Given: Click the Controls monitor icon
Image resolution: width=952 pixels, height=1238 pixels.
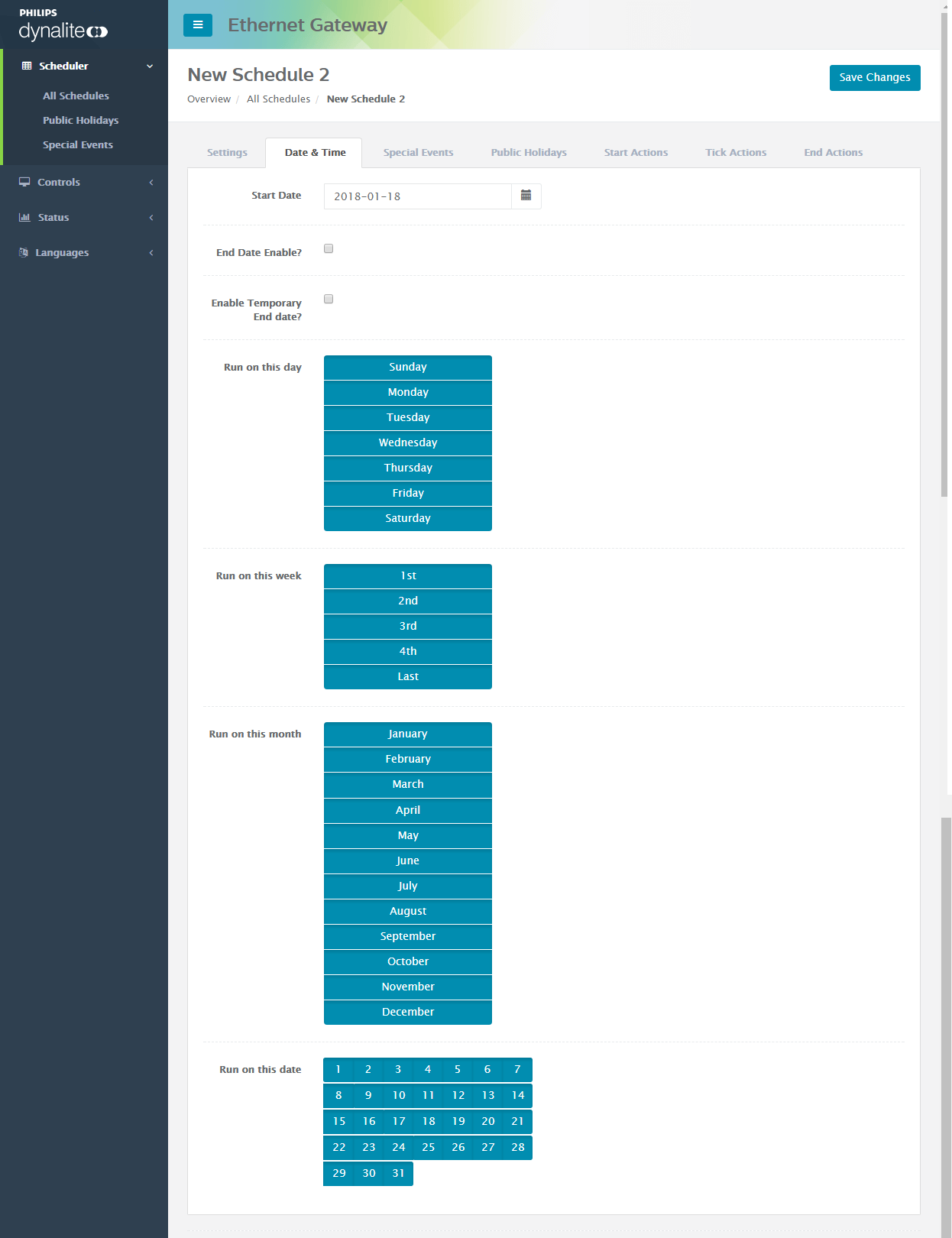Looking at the screenshot, I should pos(24,183).
